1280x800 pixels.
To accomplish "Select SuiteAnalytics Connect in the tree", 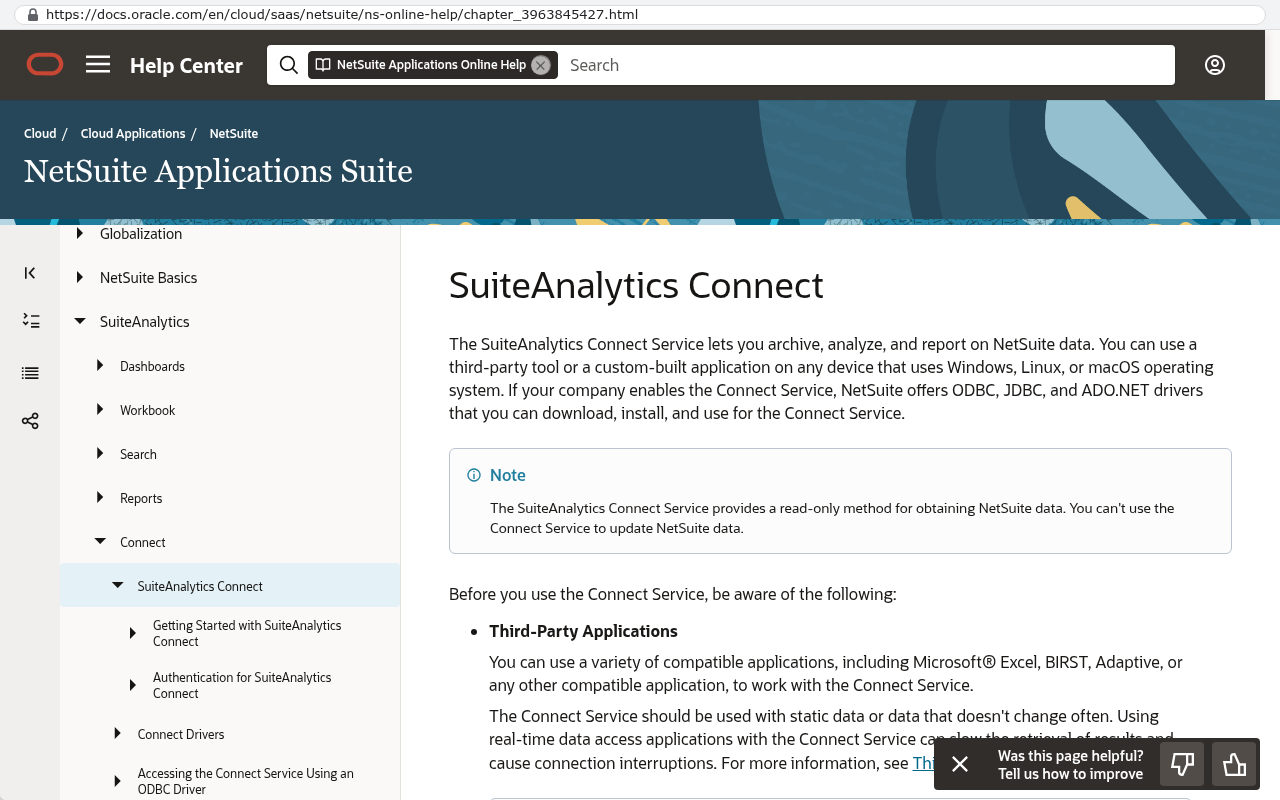I will (200, 586).
